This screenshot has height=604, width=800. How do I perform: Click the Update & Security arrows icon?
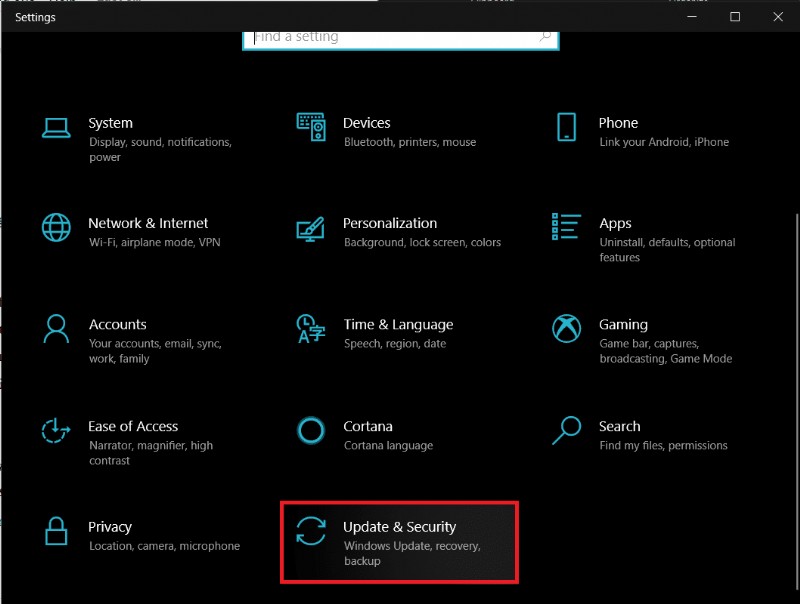tap(311, 532)
